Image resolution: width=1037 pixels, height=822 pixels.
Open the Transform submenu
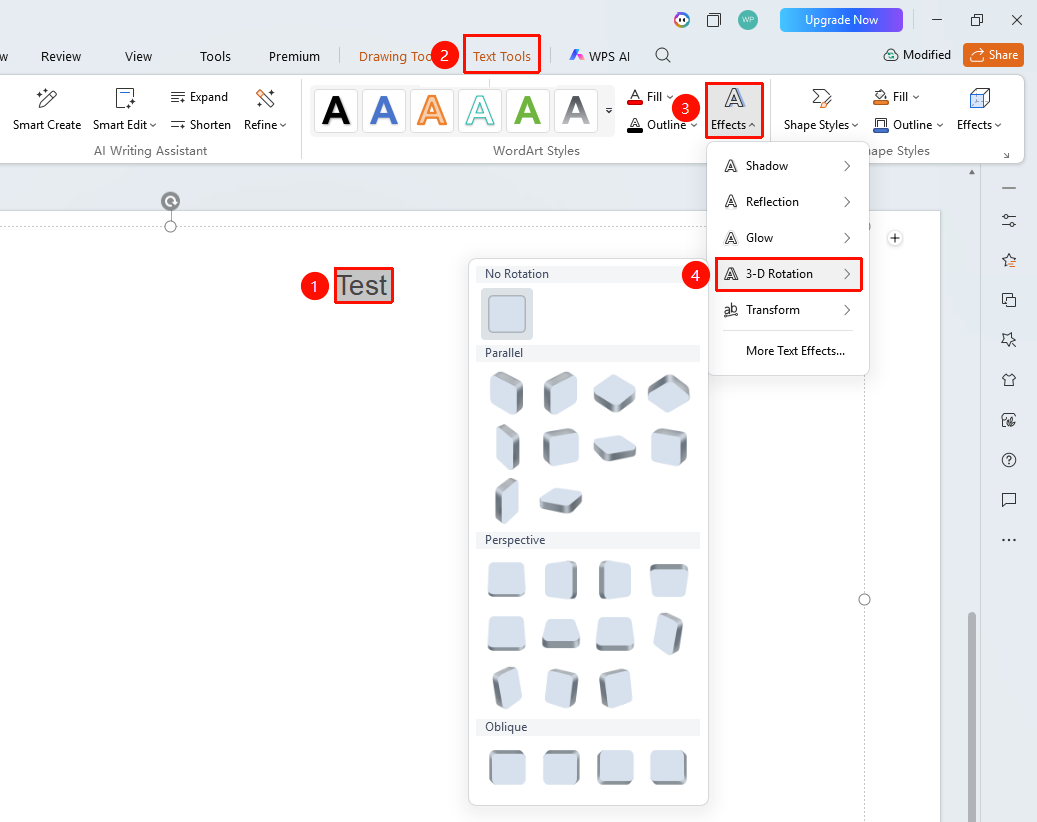click(x=788, y=310)
